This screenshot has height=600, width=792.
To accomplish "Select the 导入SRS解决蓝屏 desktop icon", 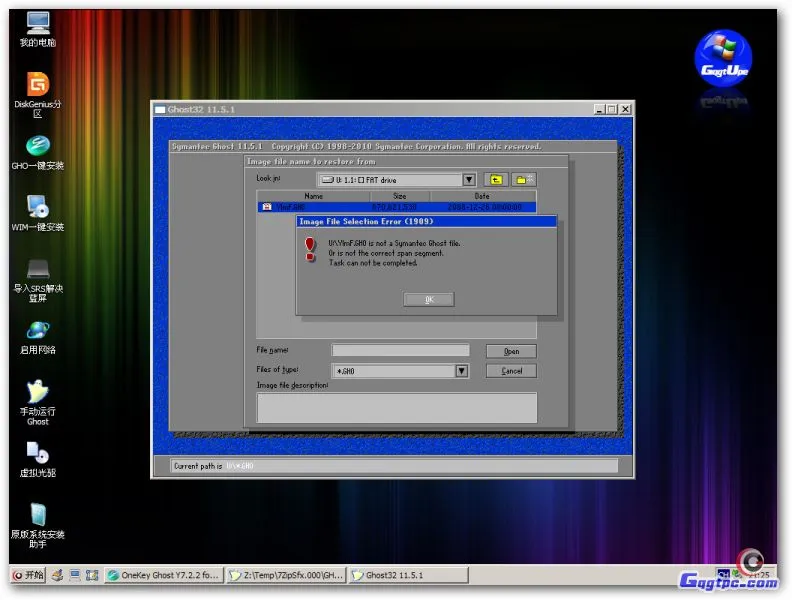I will tap(38, 279).
